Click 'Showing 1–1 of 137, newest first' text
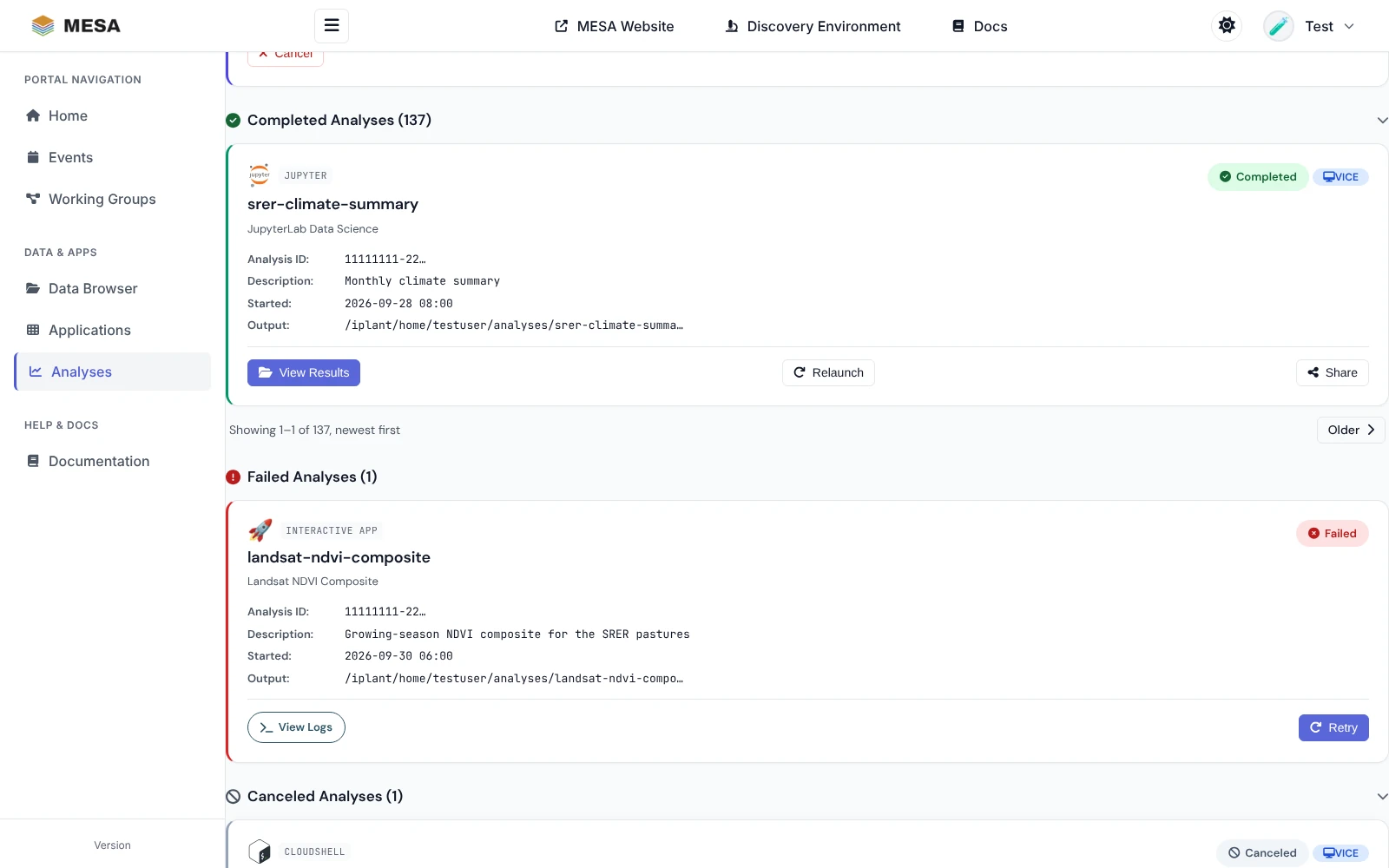This screenshot has width=1389, height=868. (x=314, y=431)
